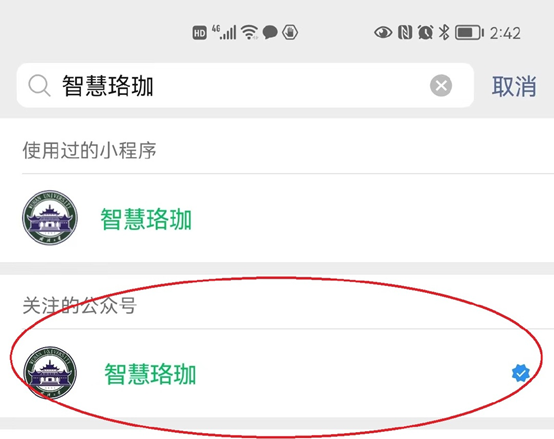This screenshot has width=554, height=439.
Task: Tap the eye comfort mode icon
Action: point(383,32)
